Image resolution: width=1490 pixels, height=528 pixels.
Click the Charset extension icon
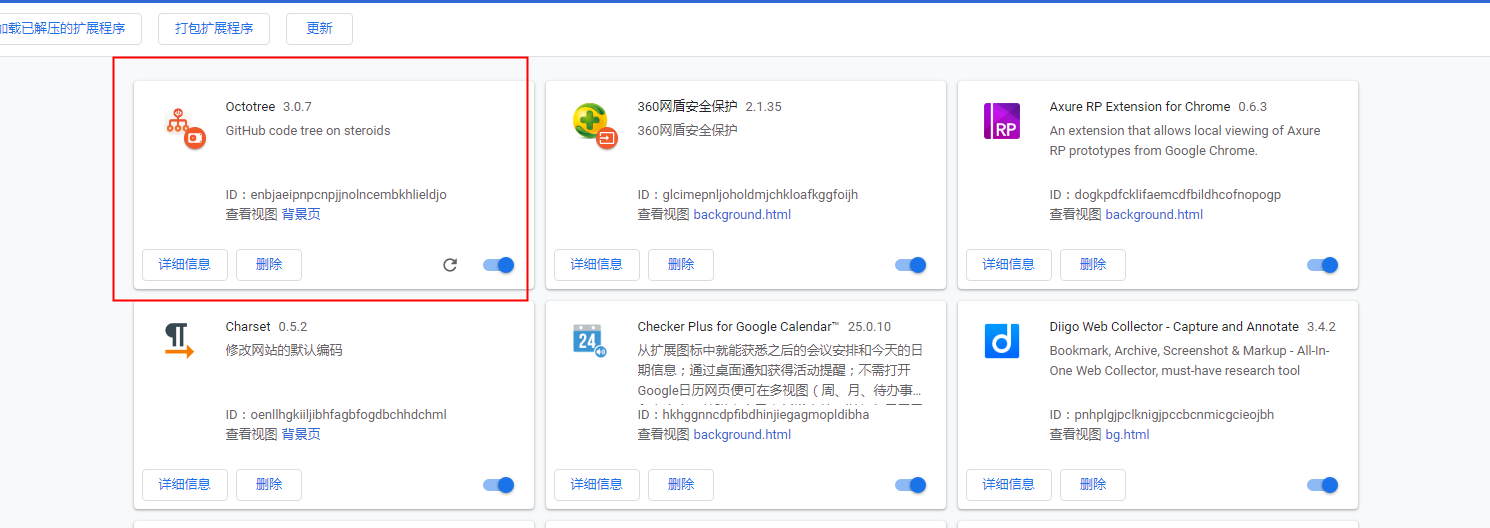(x=178, y=341)
